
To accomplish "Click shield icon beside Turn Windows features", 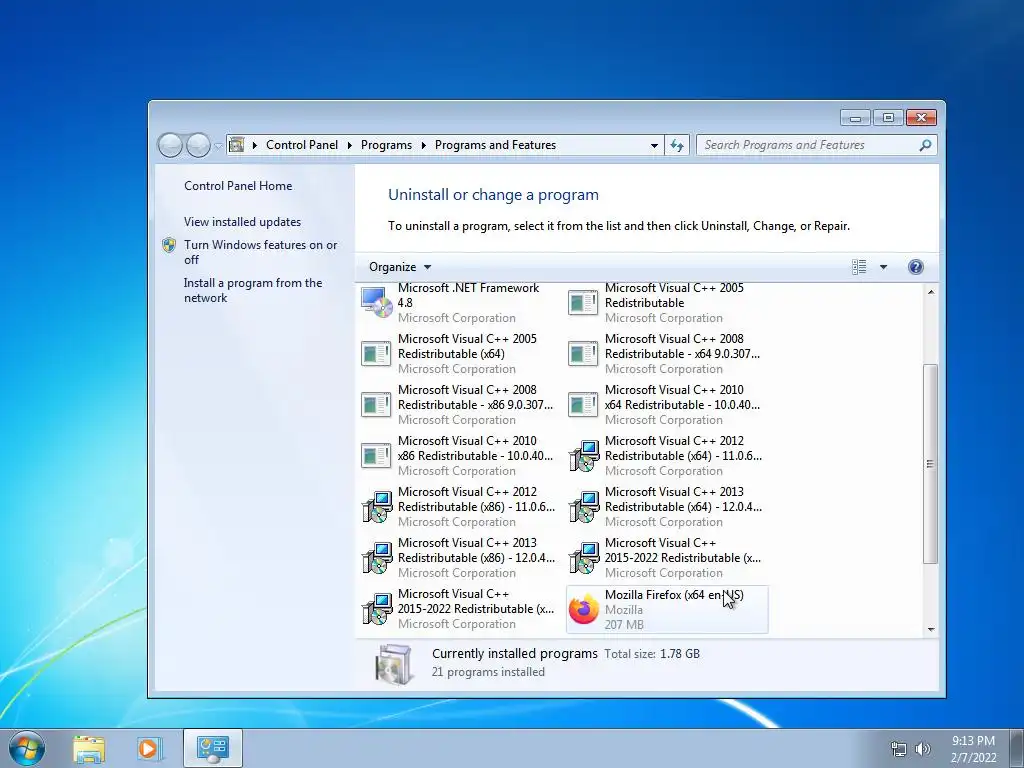I will point(169,245).
